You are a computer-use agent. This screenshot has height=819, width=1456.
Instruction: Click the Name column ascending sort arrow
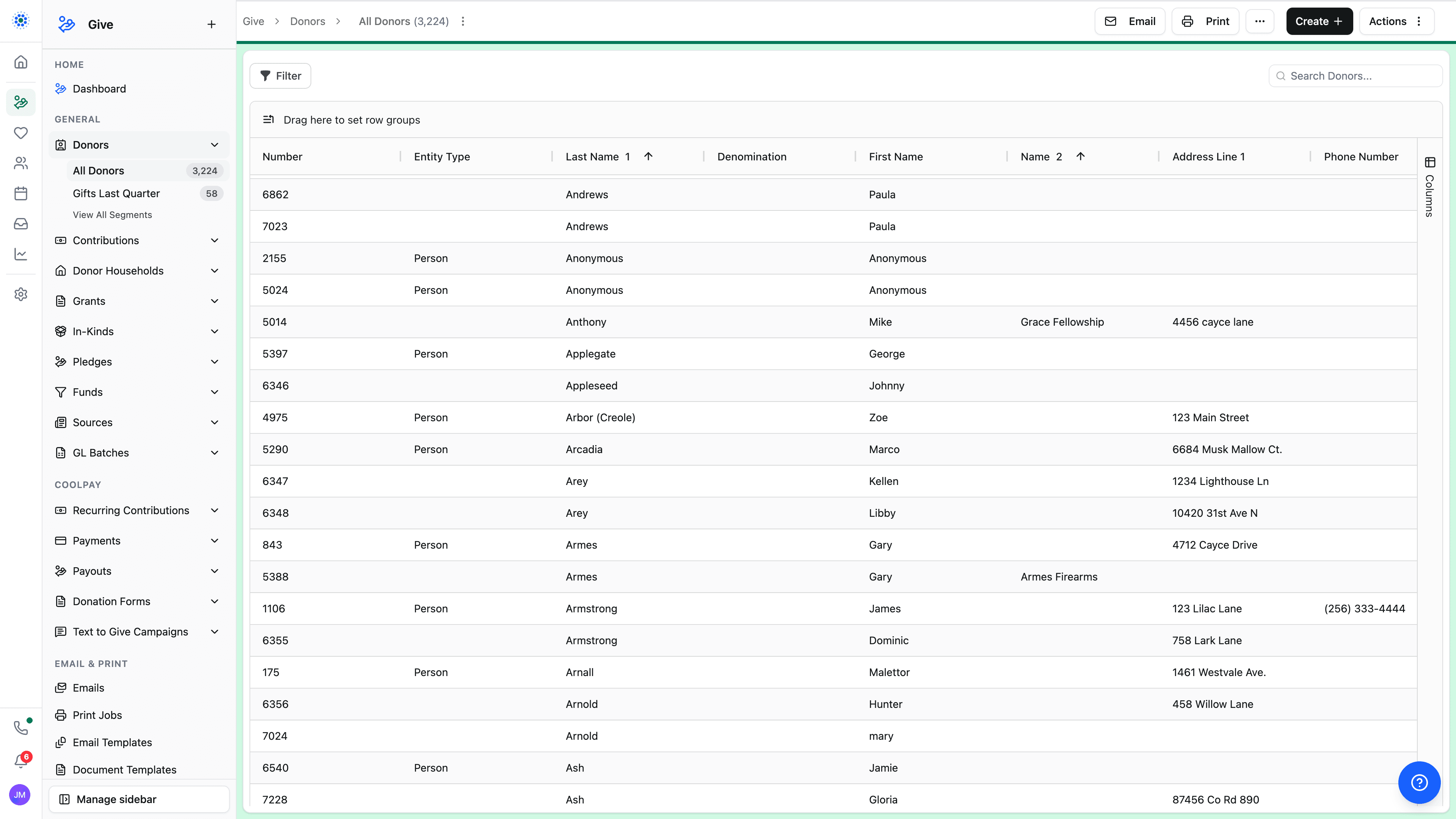coord(1080,157)
